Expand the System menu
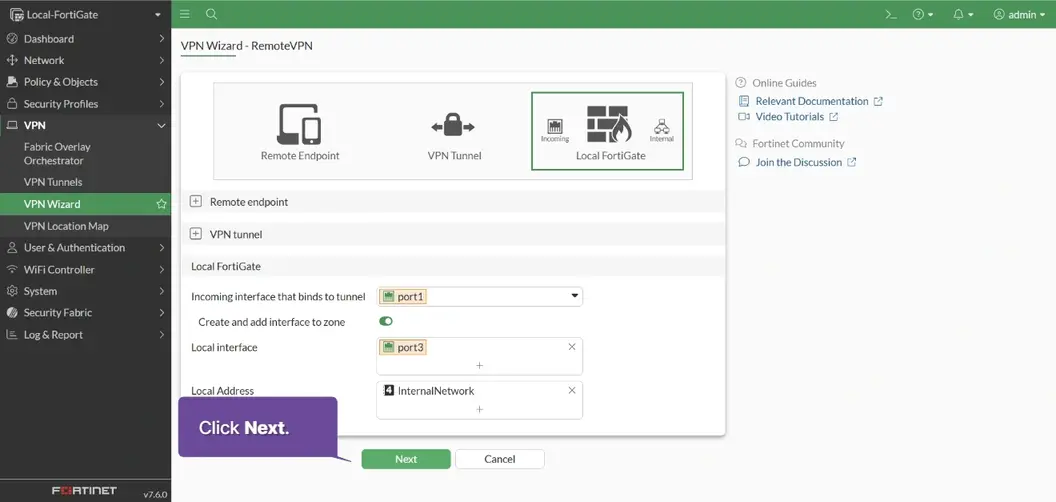 click(86, 291)
